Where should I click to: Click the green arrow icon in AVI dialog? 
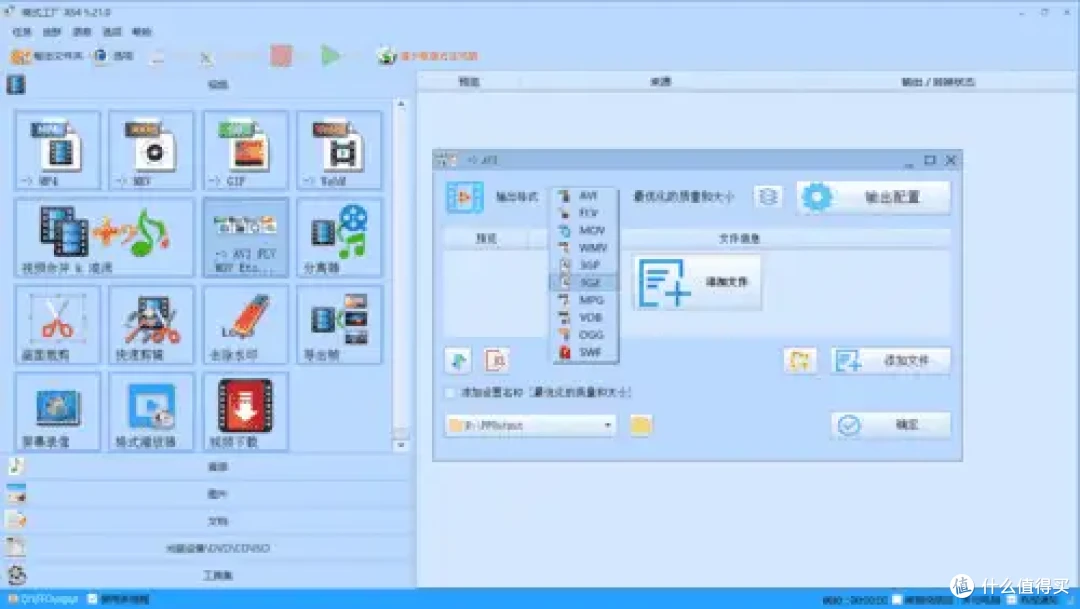click(459, 360)
